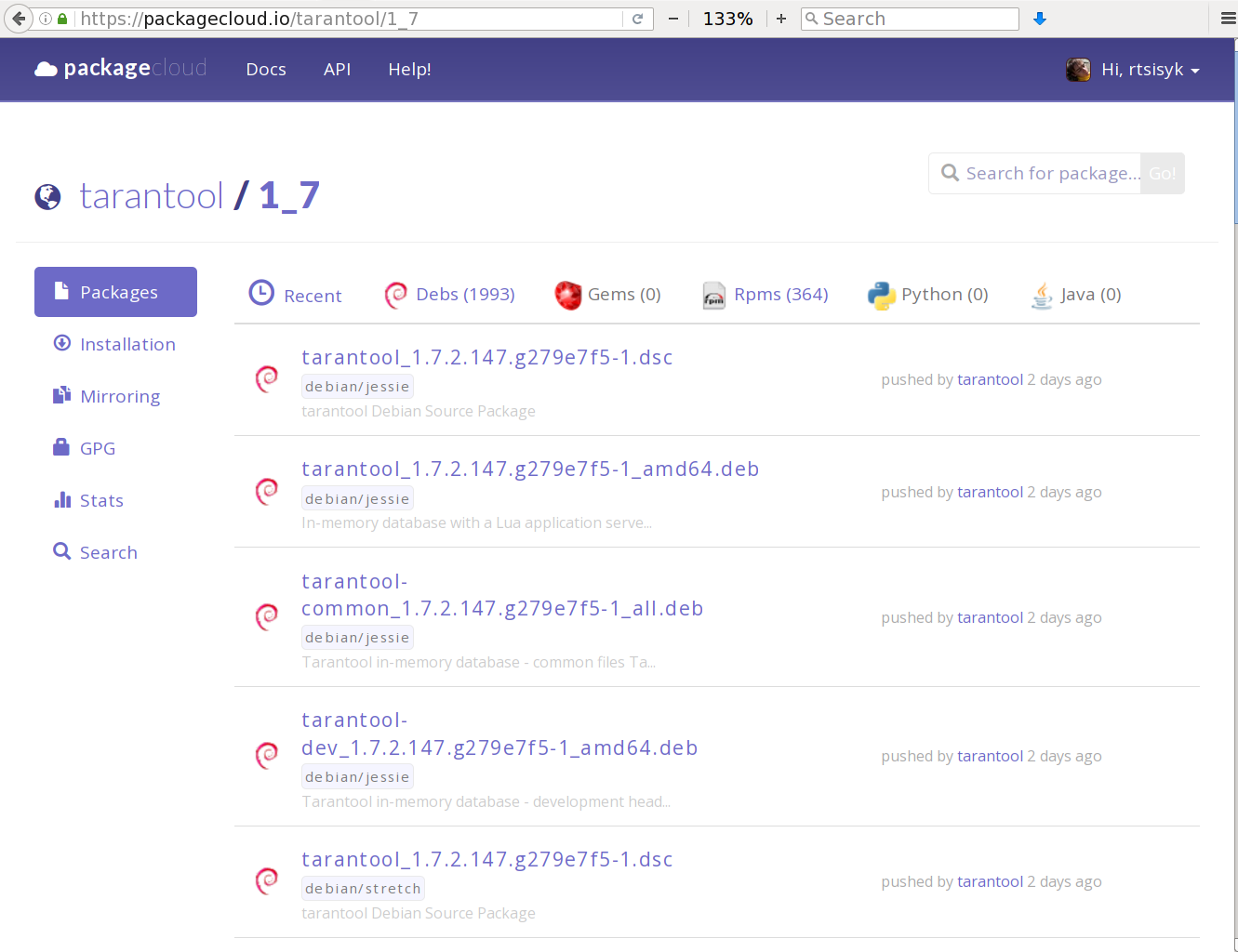The image size is (1238, 952).
Task: Reload the page with the refresh icon
Action: [x=637, y=19]
